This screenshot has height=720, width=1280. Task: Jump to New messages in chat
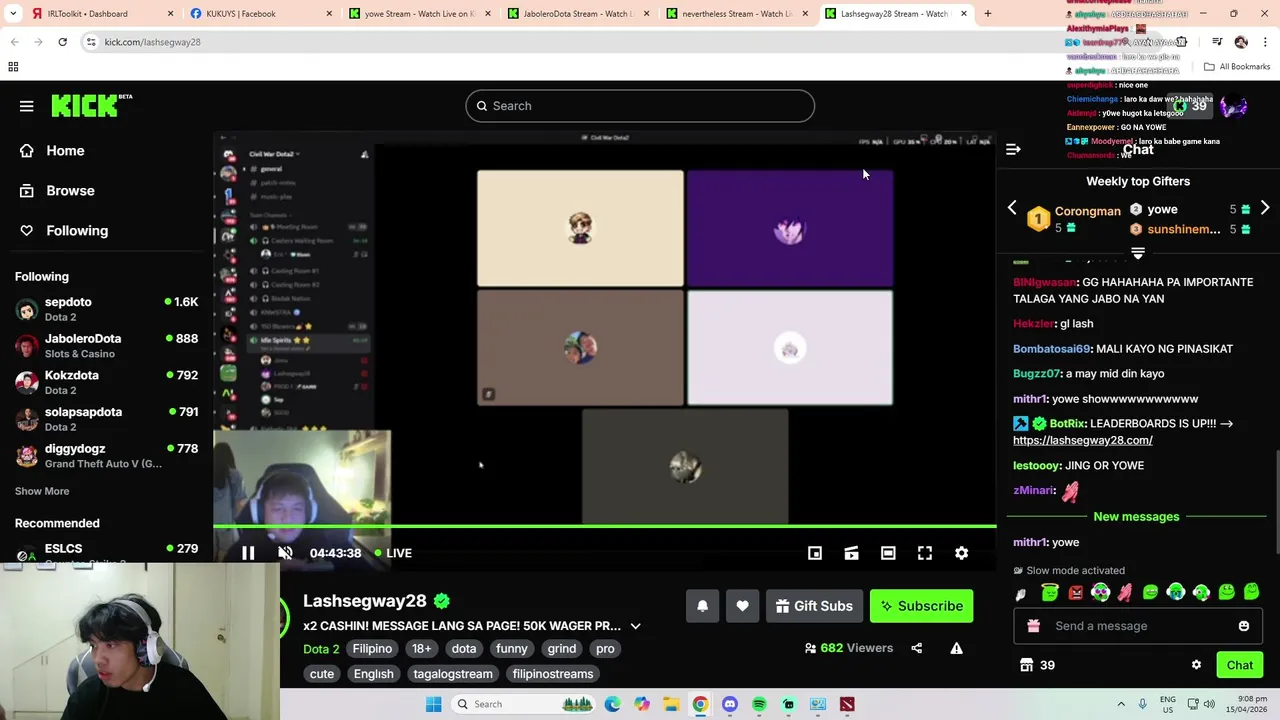(x=1136, y=517)
